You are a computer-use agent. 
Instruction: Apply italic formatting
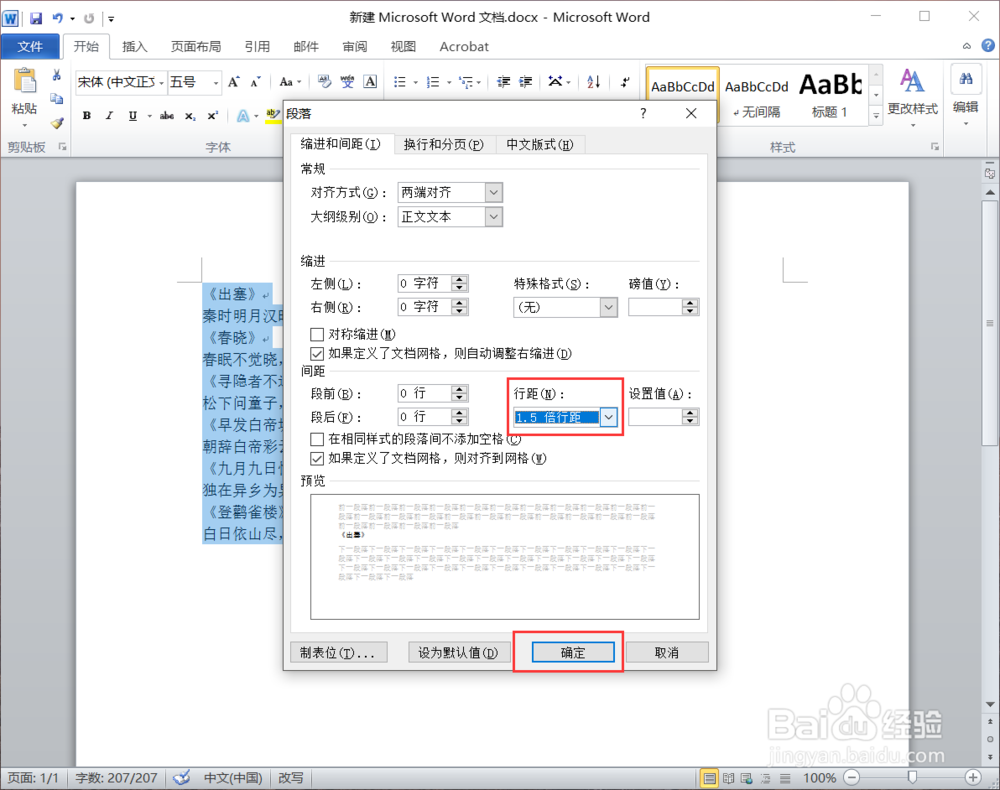point(109,117)
